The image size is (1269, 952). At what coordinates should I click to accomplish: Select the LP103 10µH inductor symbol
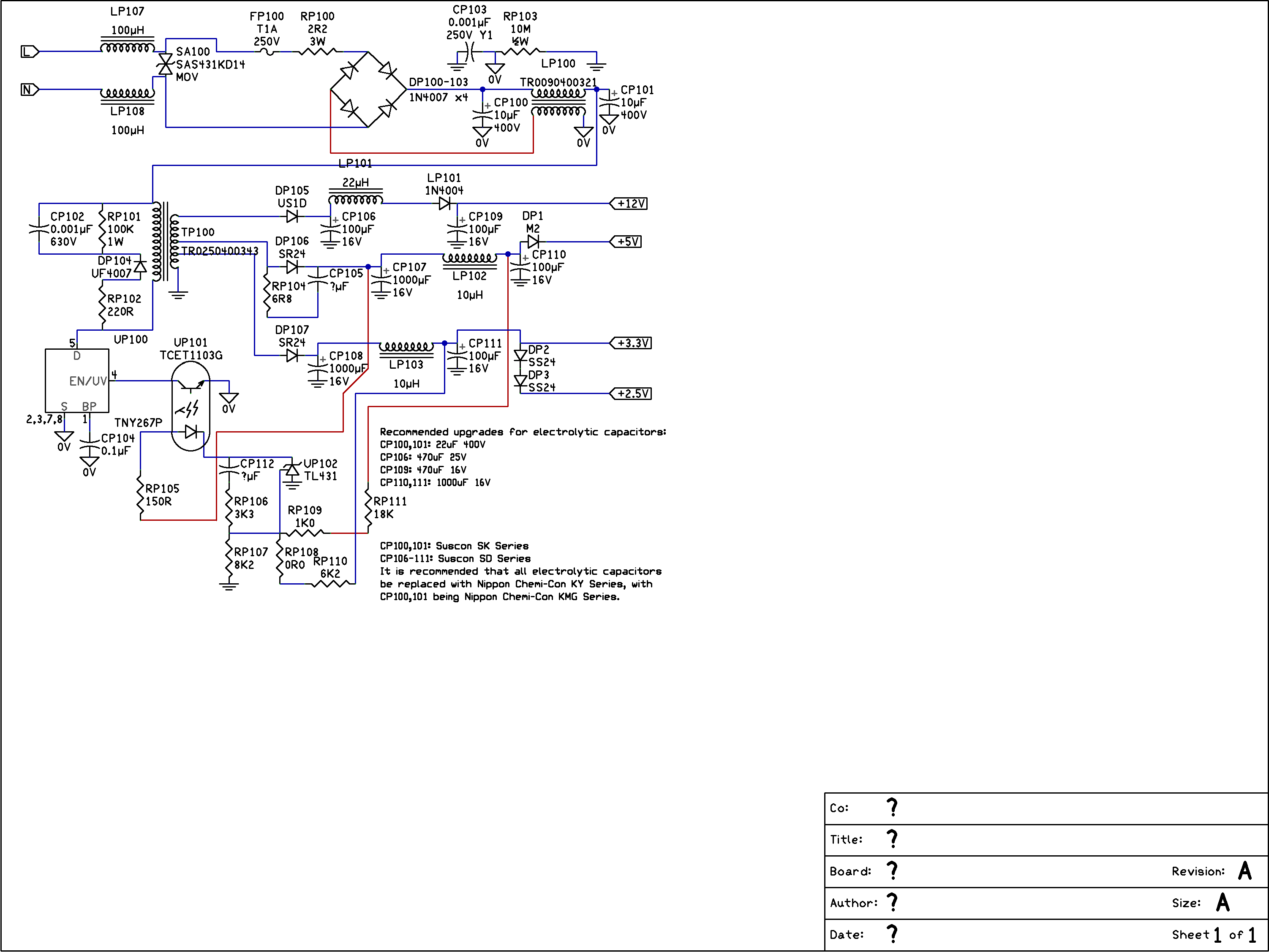(406, 349)
